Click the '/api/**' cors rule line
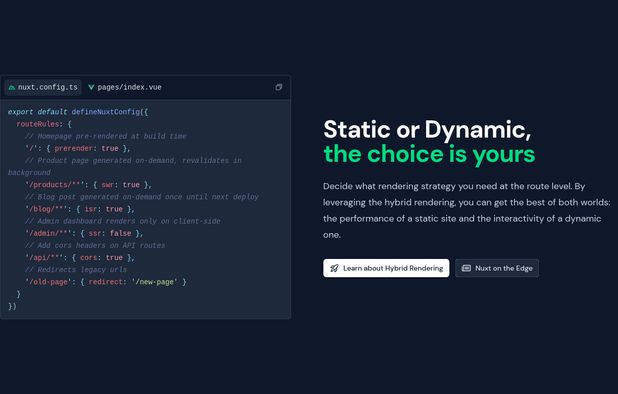 80,258
